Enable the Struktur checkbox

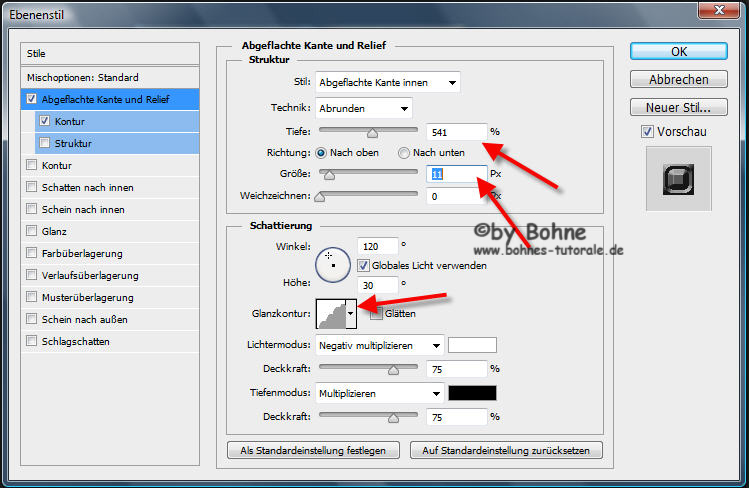point(44,144)
